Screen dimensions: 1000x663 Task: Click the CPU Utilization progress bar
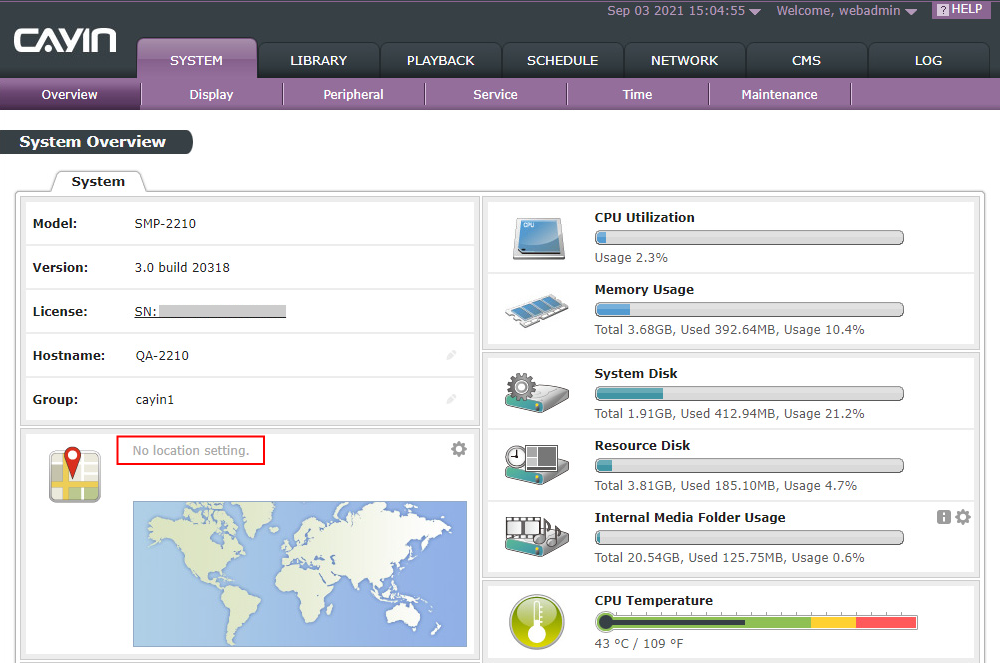(749, 238)
